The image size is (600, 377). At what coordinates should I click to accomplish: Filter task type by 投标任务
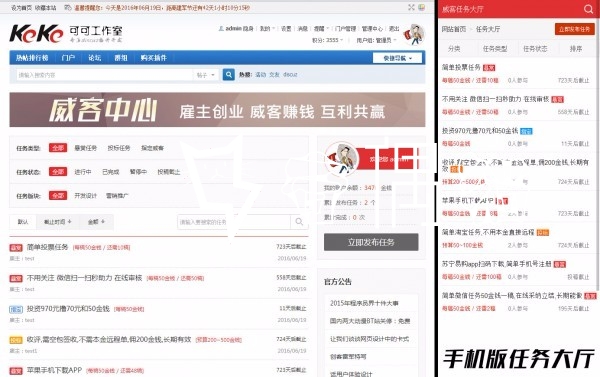tap(119, 148)
